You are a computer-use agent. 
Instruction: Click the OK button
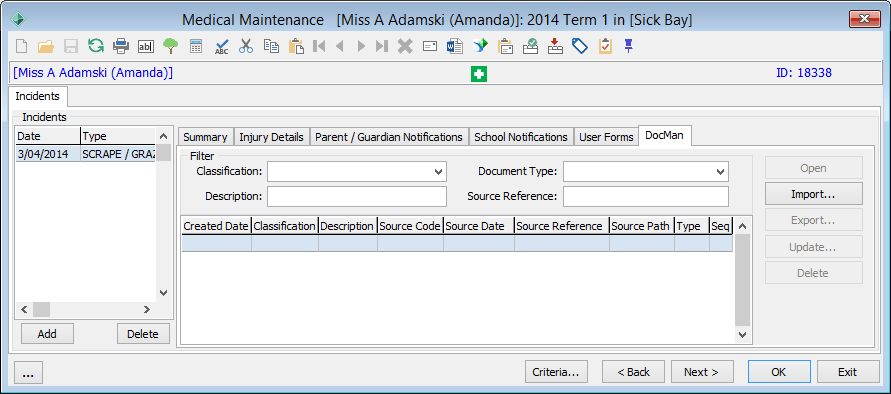pyautogui.click(x=778, y=372)
